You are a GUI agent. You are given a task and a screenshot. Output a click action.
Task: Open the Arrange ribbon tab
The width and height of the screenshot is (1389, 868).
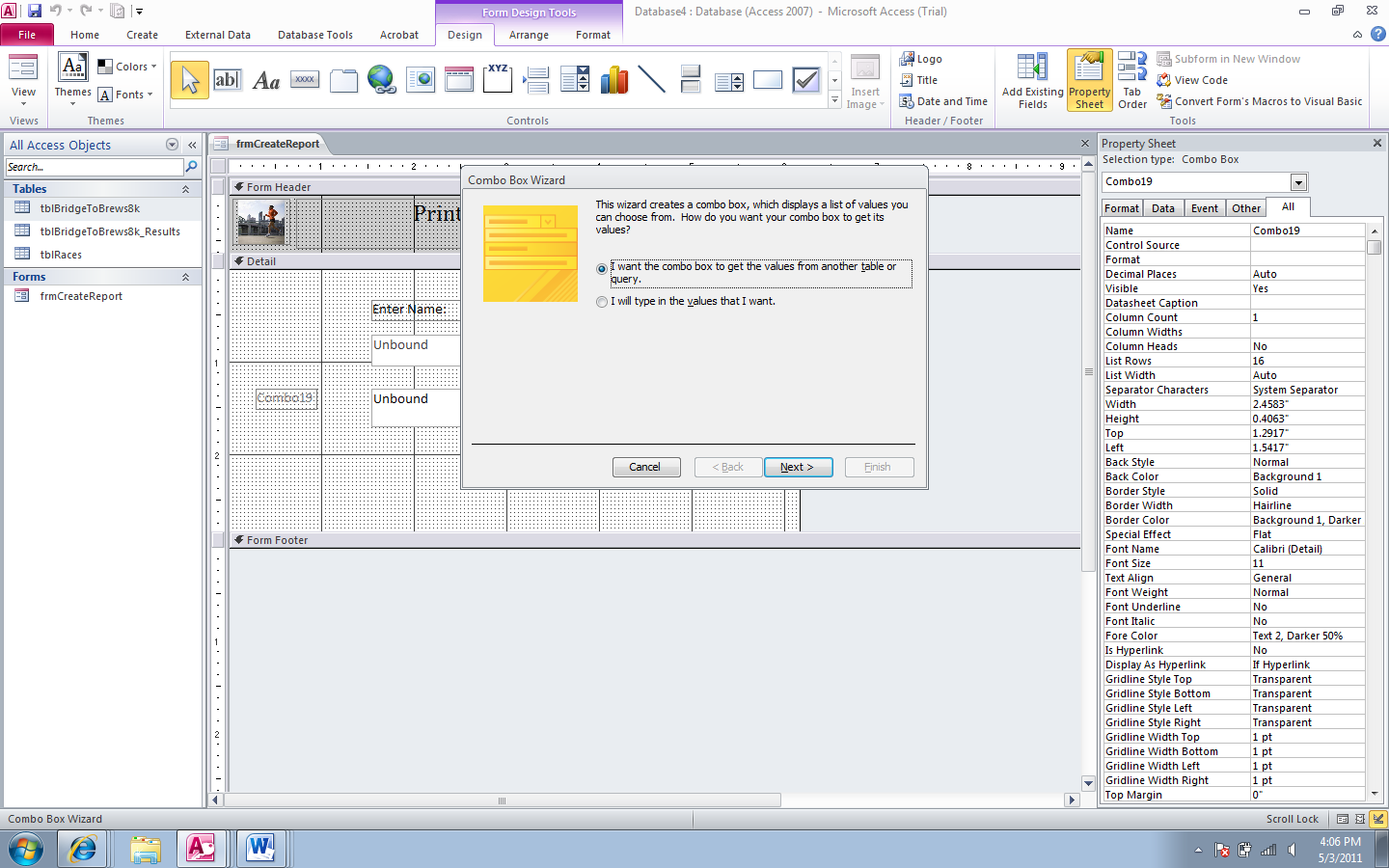(529, 35)
